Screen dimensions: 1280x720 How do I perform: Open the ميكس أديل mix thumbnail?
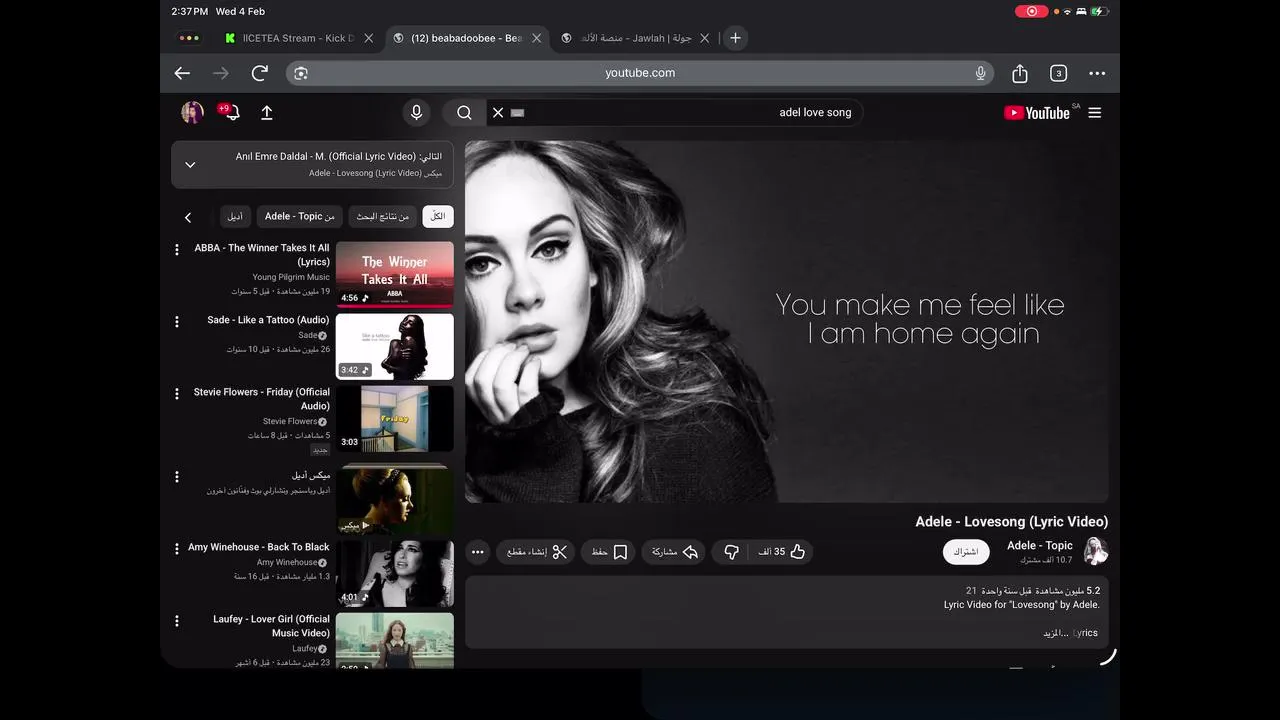coord(395,499)
